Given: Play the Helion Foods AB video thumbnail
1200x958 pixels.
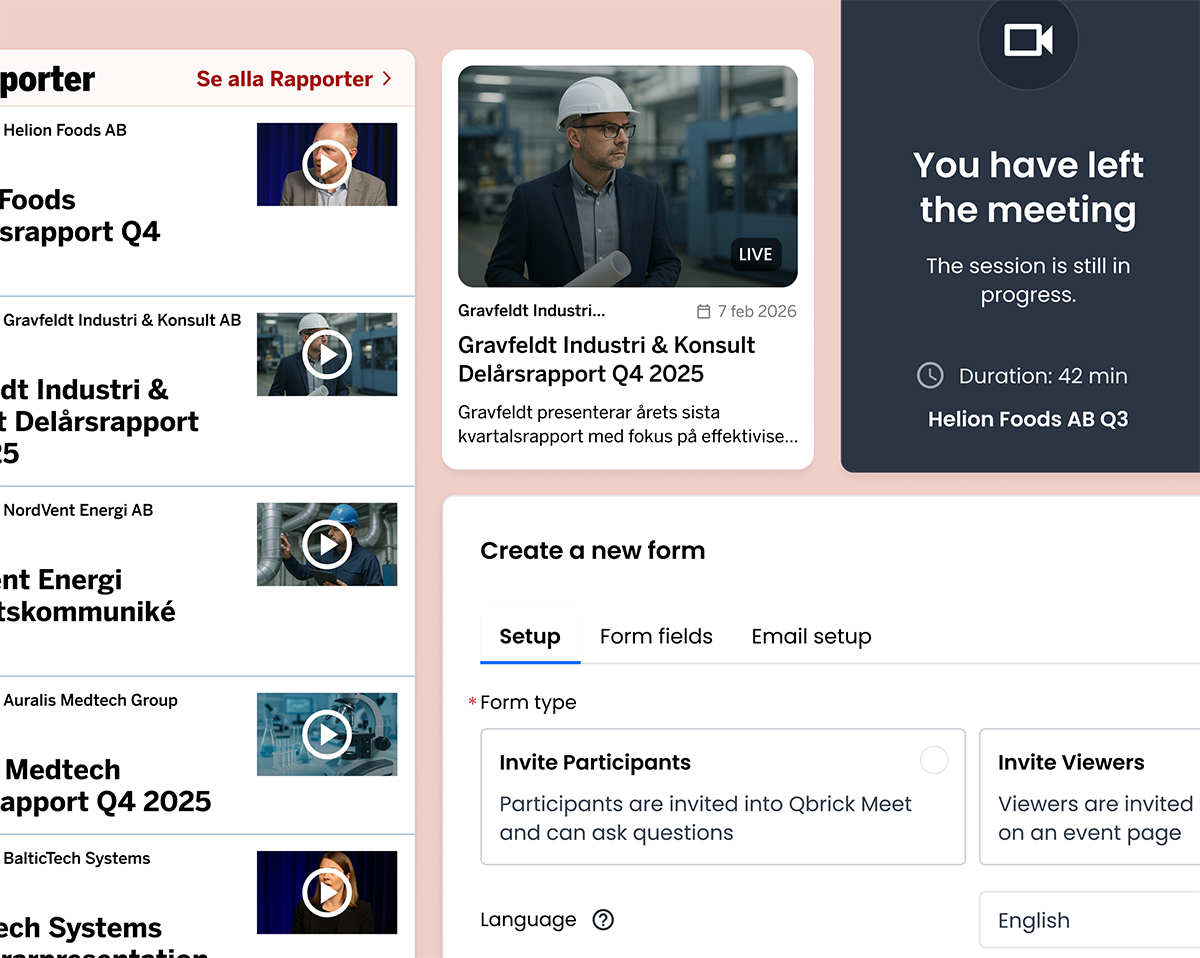Looking at the screenshot, I should 327,164.
